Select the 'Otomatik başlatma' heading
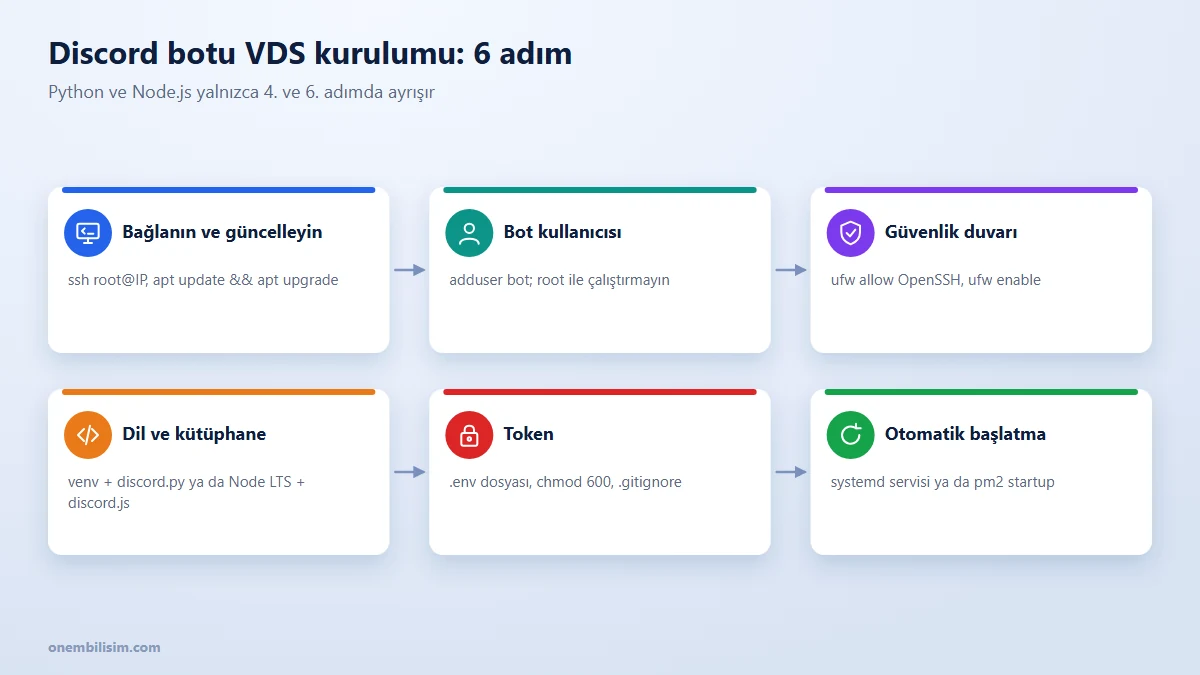 (965, 434)
